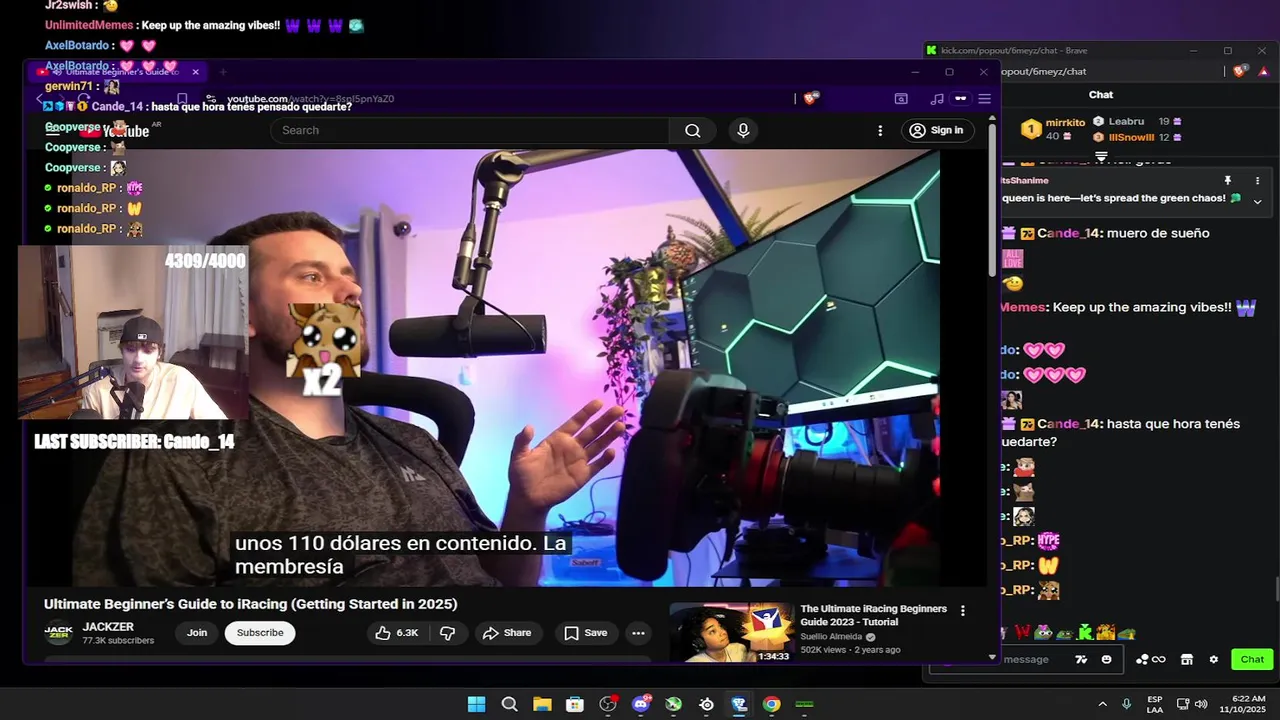
Task: Open options for suggested iRacing 2023 video
Action: (963, 610)
